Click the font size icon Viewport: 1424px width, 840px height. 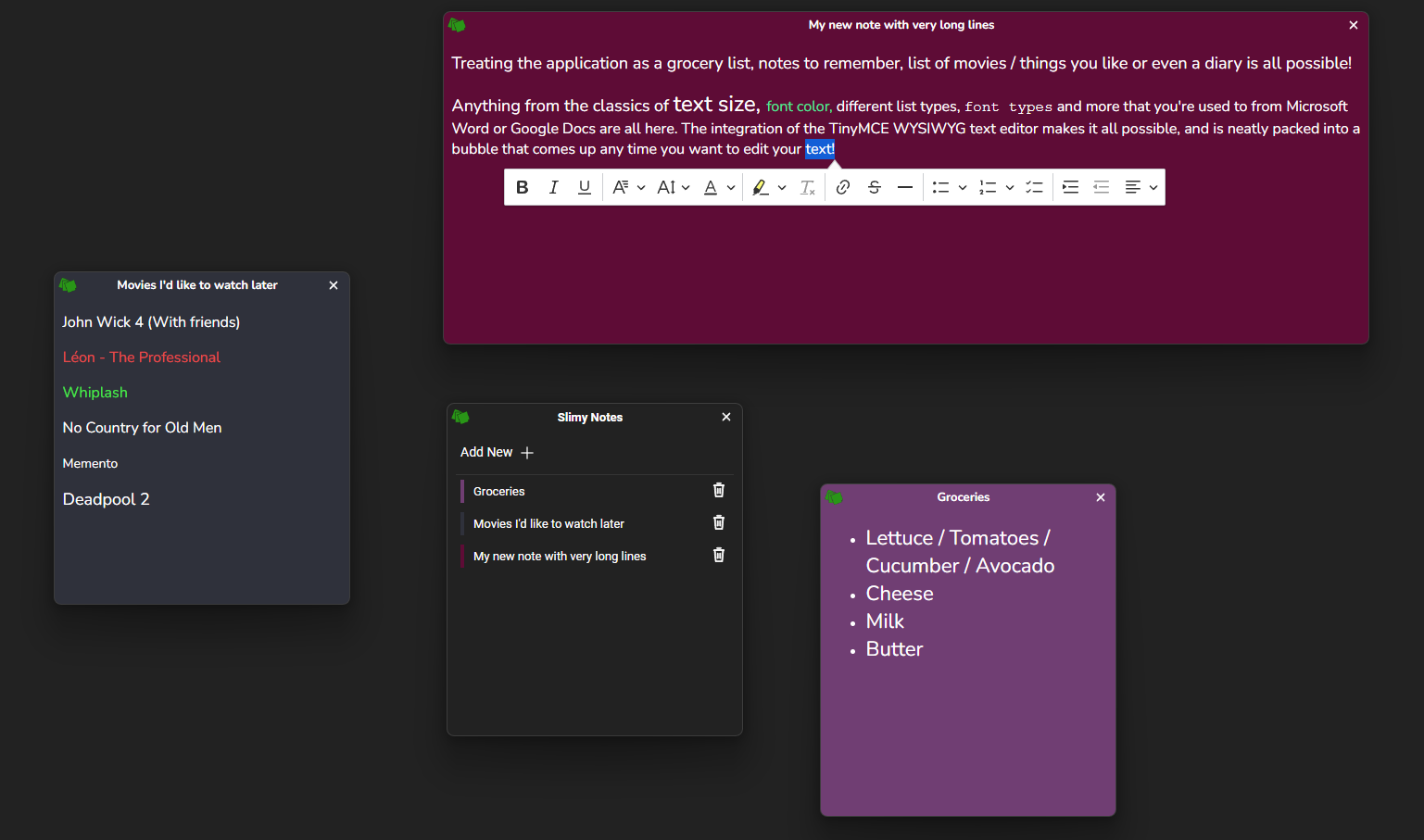[666, 187]
